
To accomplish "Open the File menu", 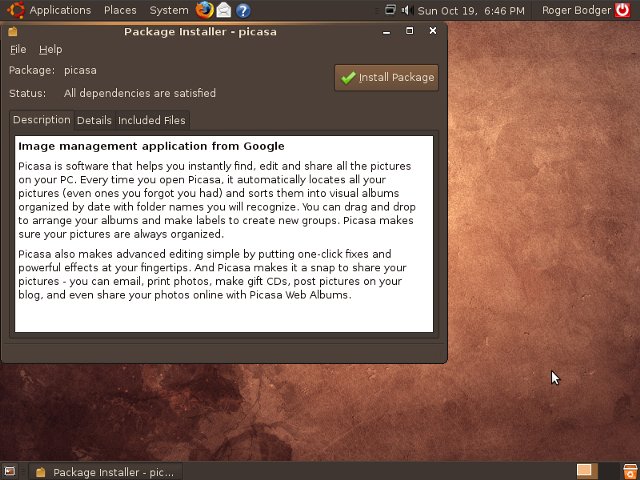I will [18, 49].
